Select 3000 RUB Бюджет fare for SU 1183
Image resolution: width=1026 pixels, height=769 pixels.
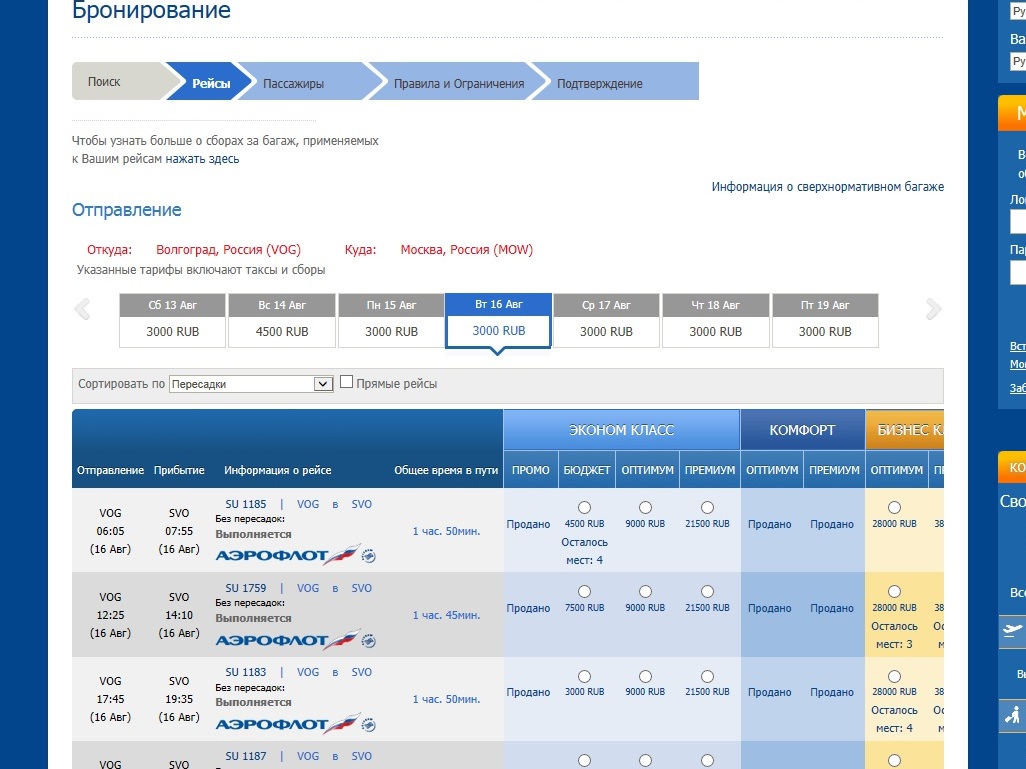pos(584,676)
